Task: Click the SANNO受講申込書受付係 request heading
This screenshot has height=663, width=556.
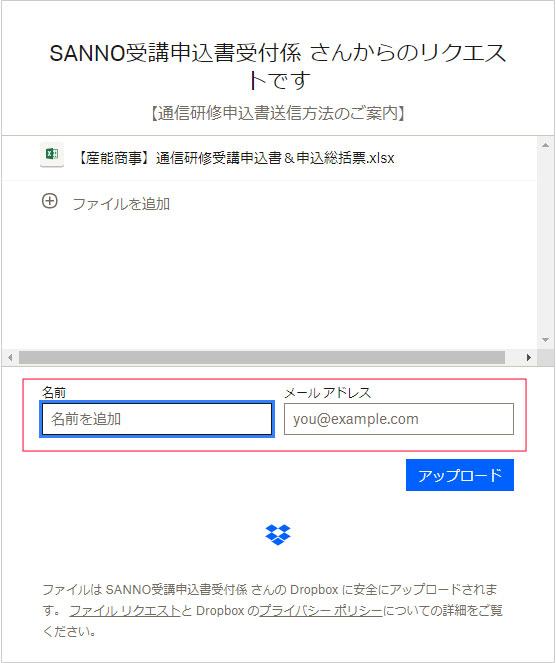Action: [278, 66]
